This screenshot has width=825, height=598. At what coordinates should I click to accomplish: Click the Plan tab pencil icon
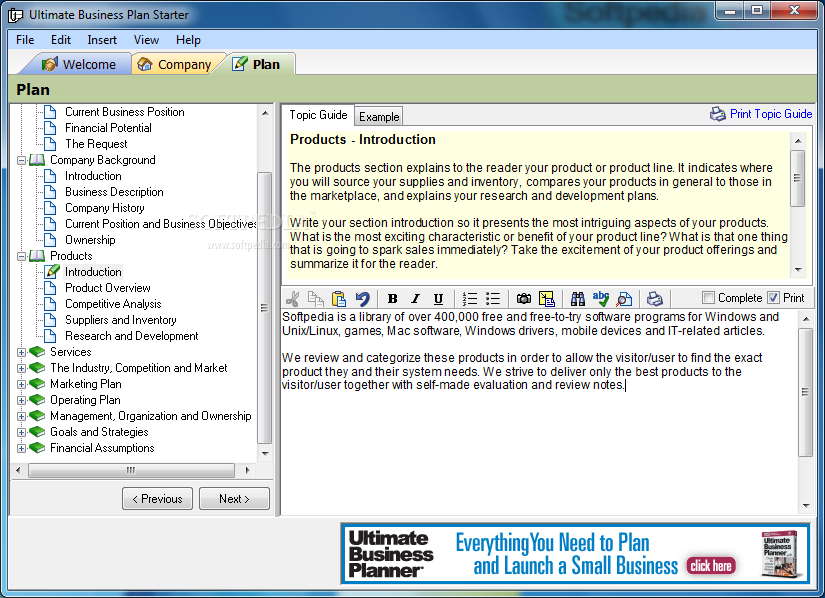240,64
